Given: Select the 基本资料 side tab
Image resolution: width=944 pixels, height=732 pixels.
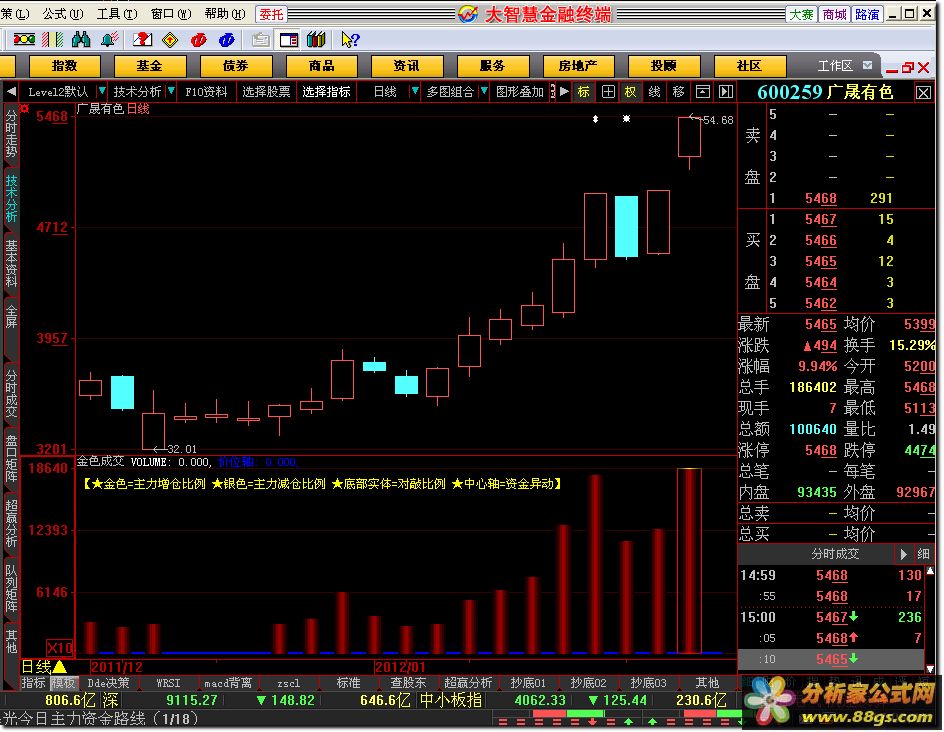Looking at the screenshot, I should 11,263.
